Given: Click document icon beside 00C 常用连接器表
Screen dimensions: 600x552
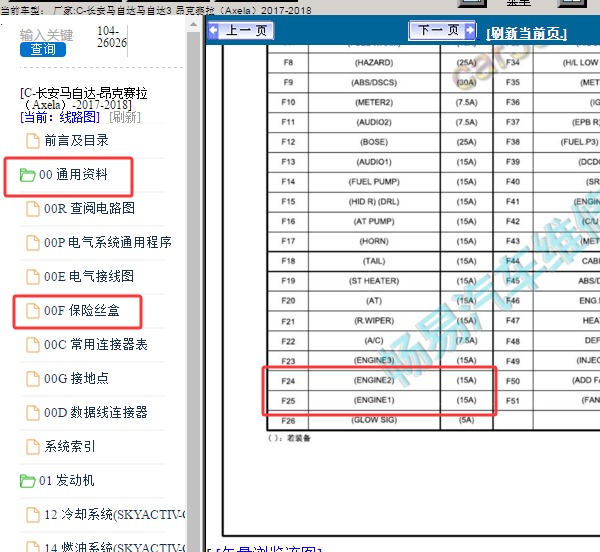Looking at the screenshot, I should point(33,345).
